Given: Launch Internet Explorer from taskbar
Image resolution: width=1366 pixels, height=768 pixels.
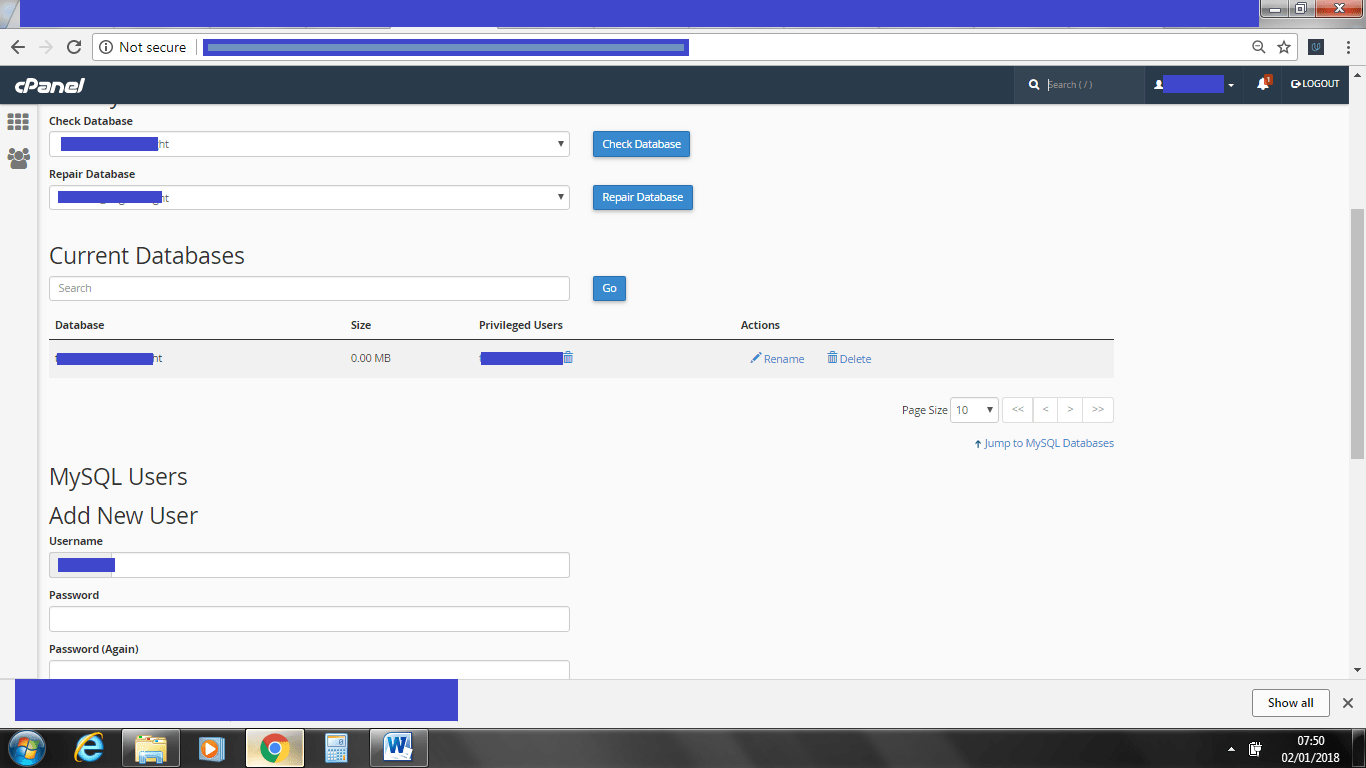Looking at the screenshot, I should (90, 747).
